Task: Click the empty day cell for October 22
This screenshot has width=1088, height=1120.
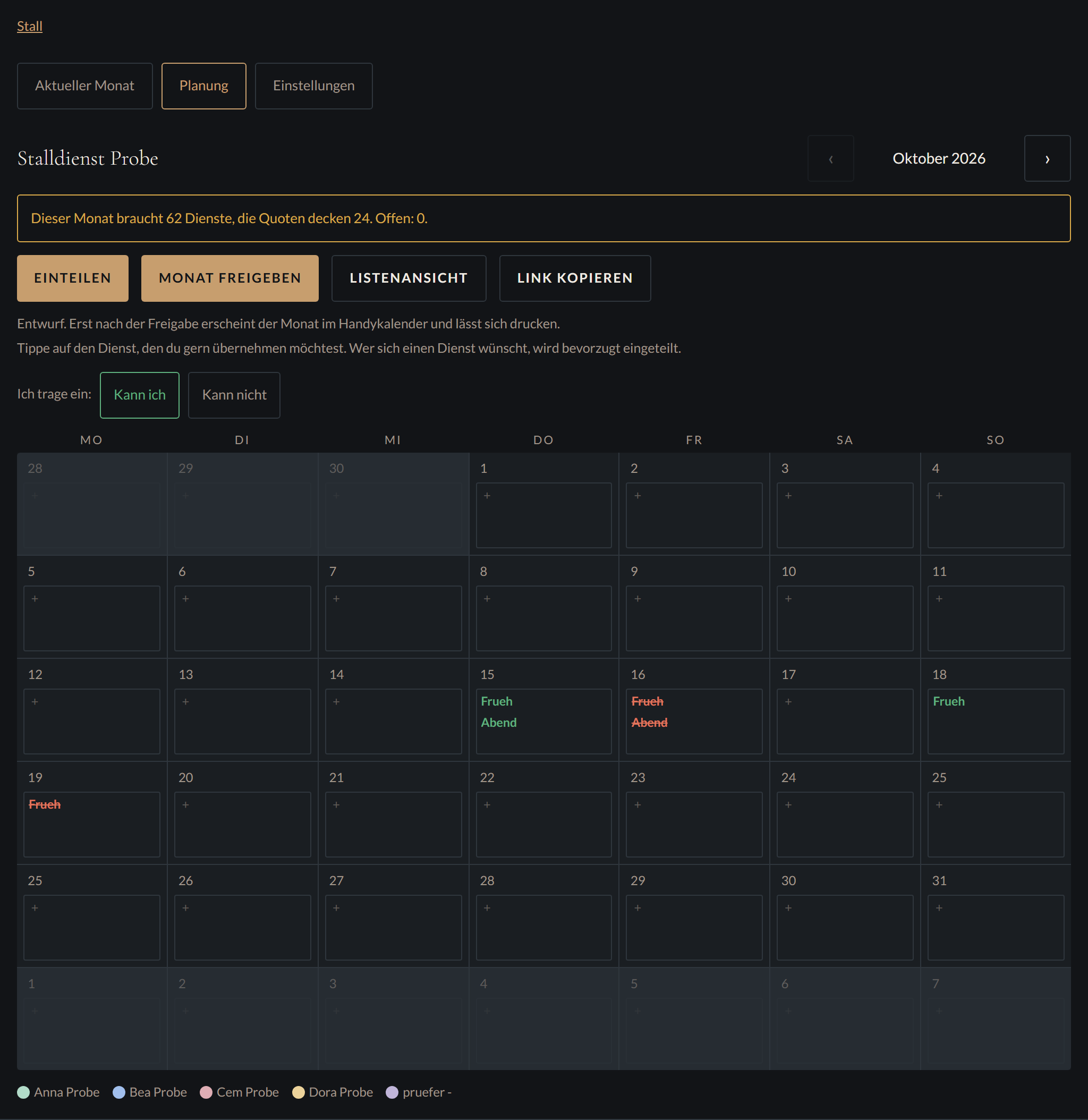Action: [543, 825]
